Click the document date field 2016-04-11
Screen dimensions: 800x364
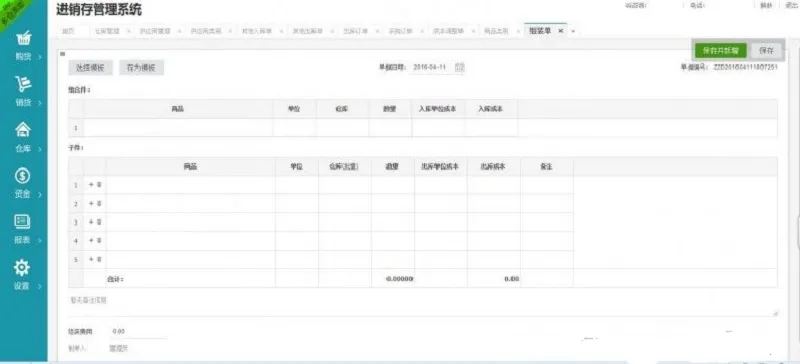(431, 67)
